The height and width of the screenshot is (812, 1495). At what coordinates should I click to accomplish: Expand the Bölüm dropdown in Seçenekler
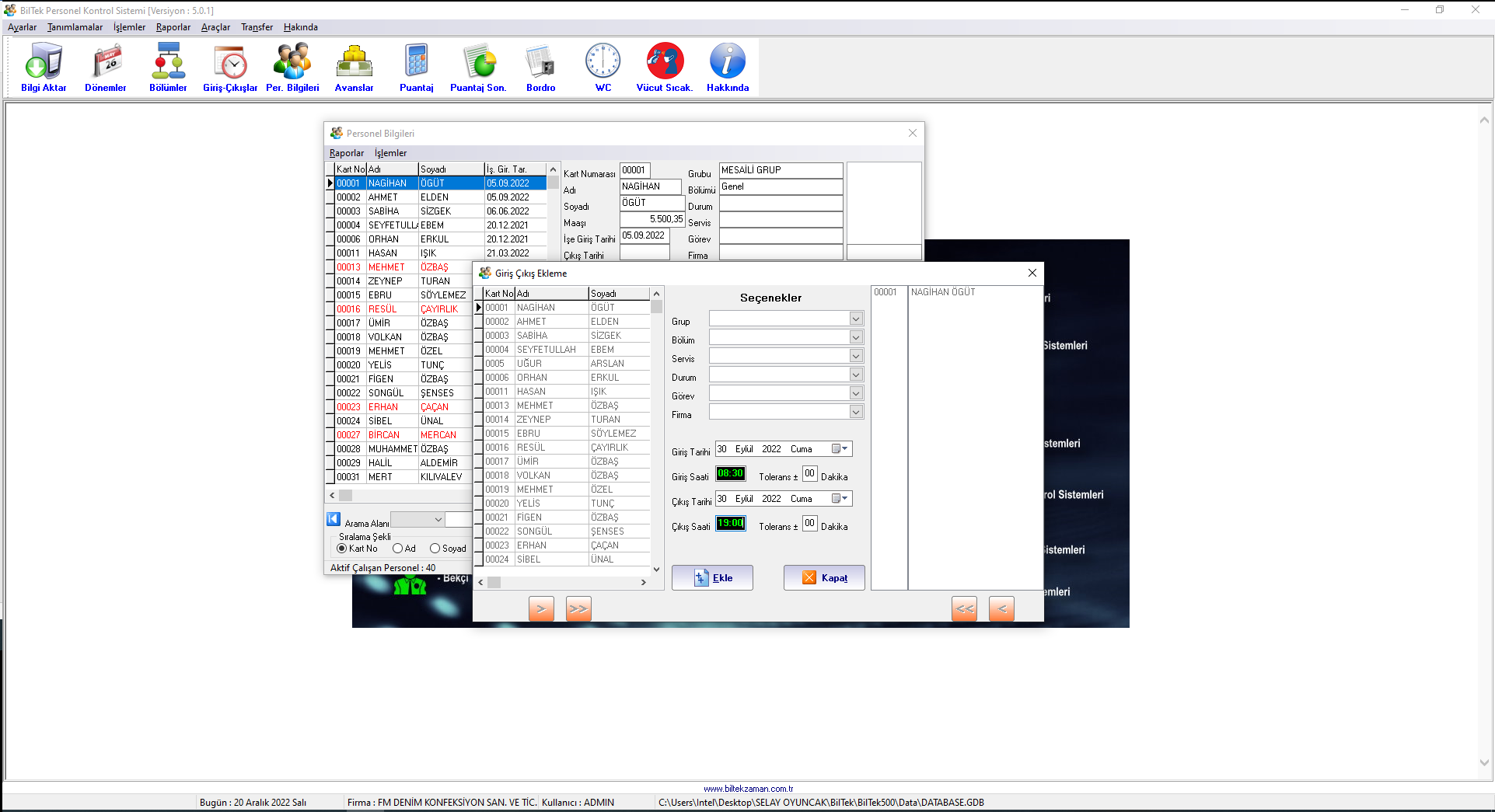[x=856, y=337]
